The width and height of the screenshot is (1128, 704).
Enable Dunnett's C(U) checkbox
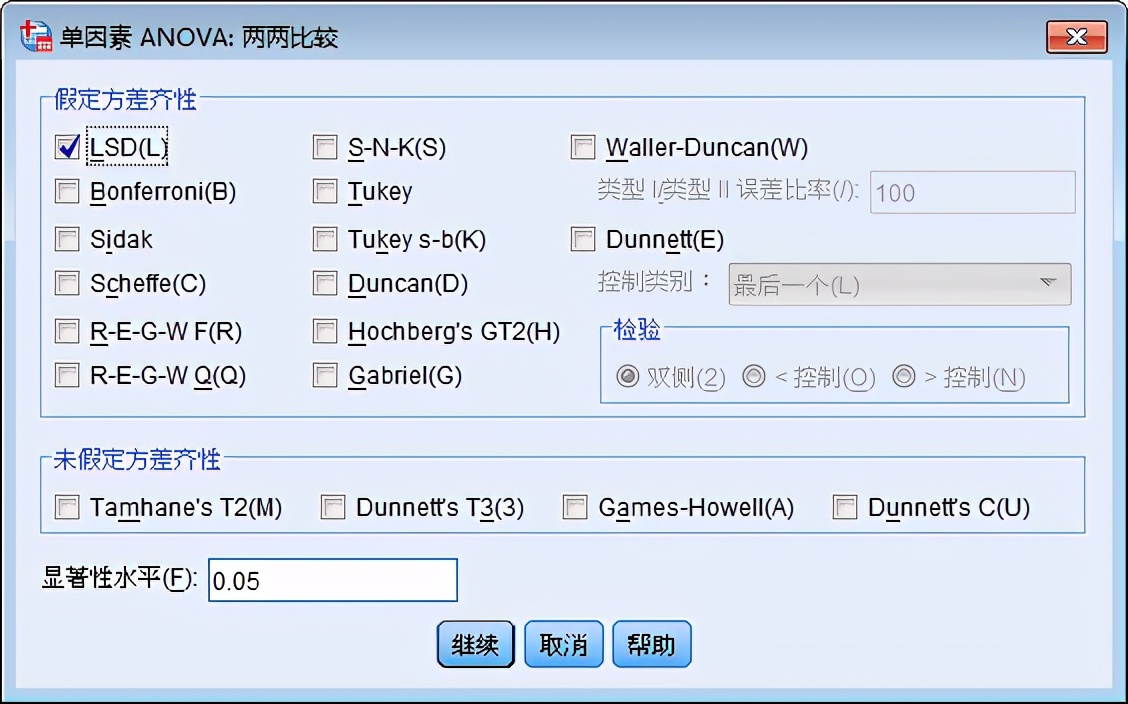tap(845, 508)
